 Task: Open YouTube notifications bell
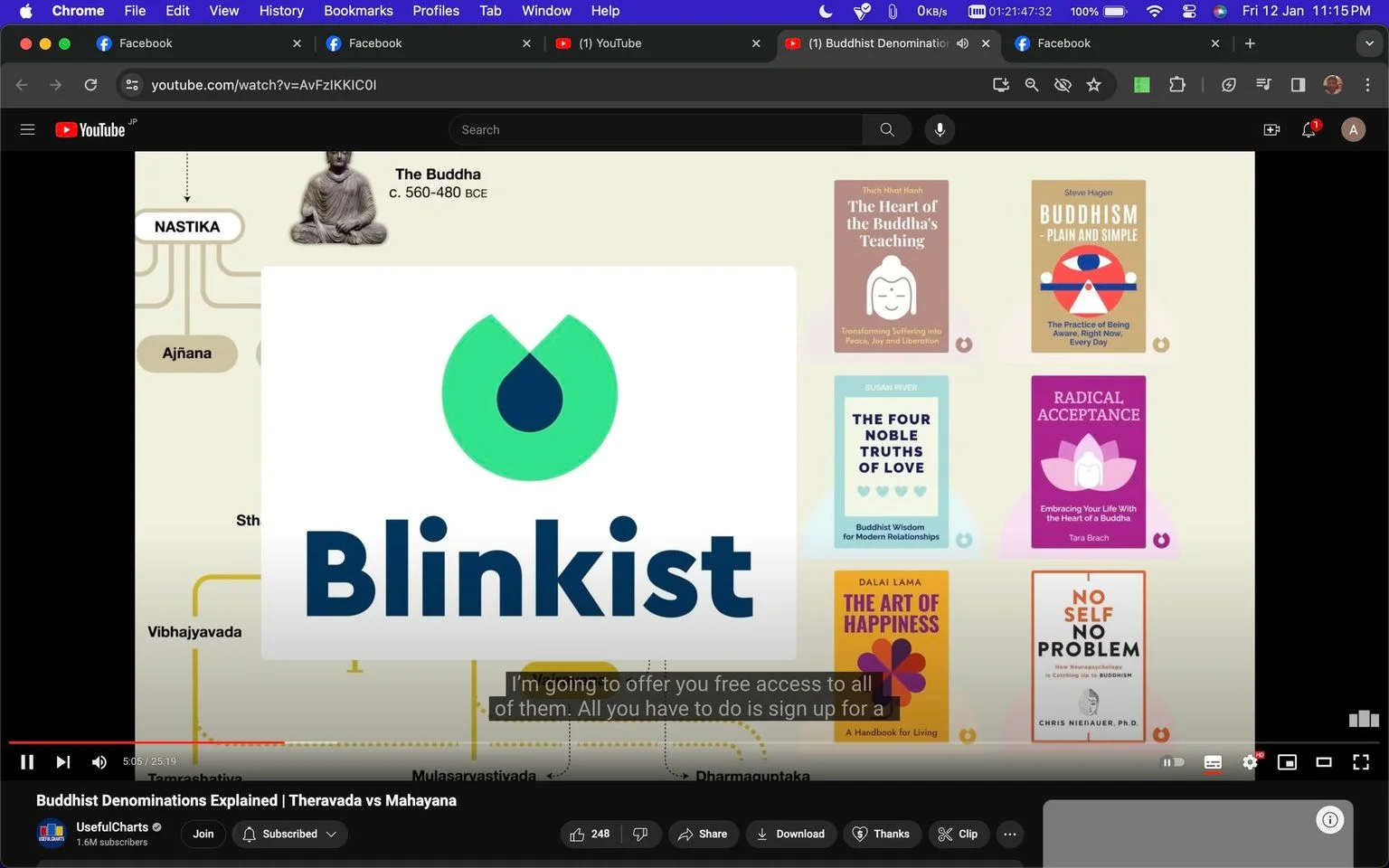coord(1309,130)
